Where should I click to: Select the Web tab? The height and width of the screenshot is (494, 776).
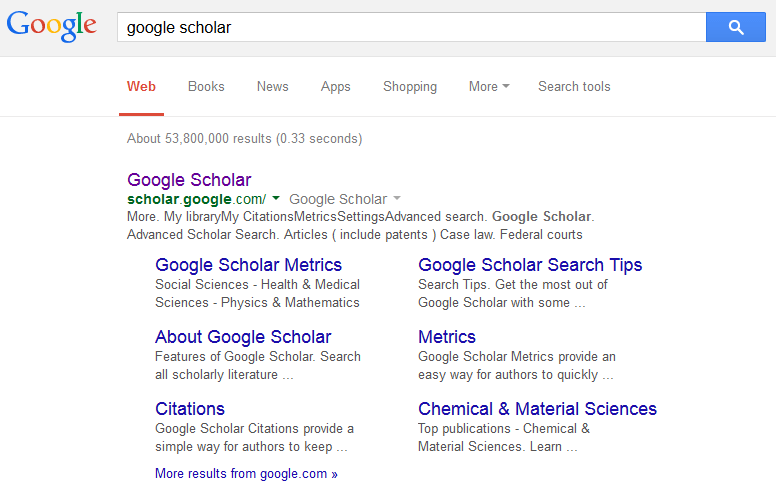141,86
